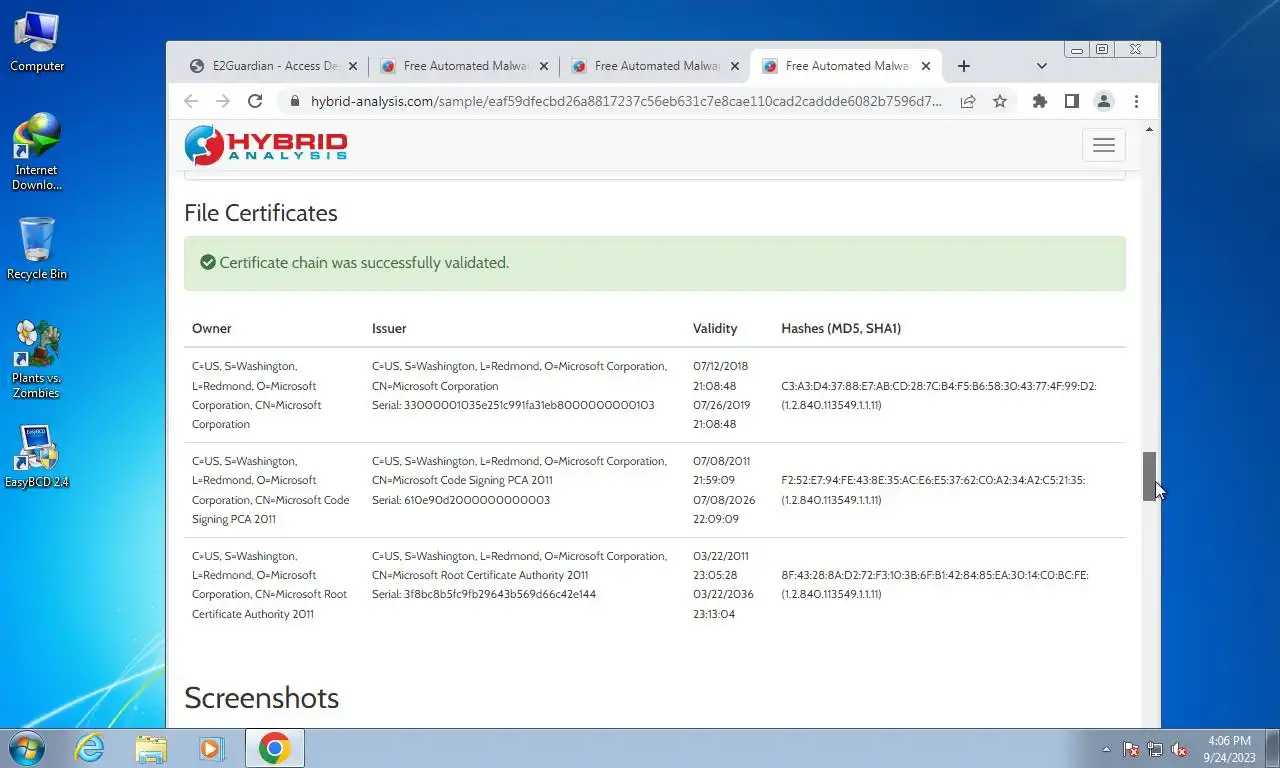Click the Hashes (MD5, SHA1) column header
Image resolution: width=1280 pixels, height=768 pixels.
click(841, 328)
